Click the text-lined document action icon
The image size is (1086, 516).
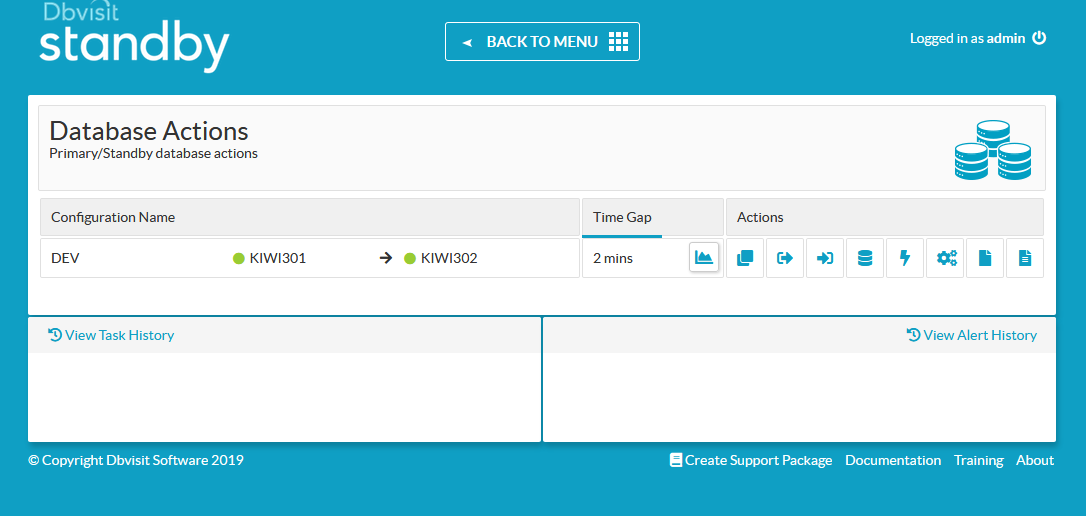pyautogui.click(x=1025, y=258)
